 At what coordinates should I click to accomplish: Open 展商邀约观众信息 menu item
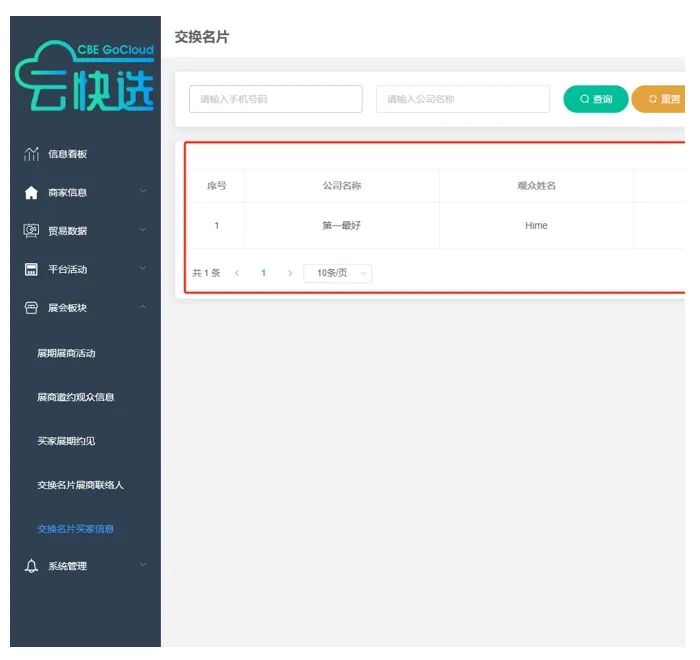click(75, 397)
